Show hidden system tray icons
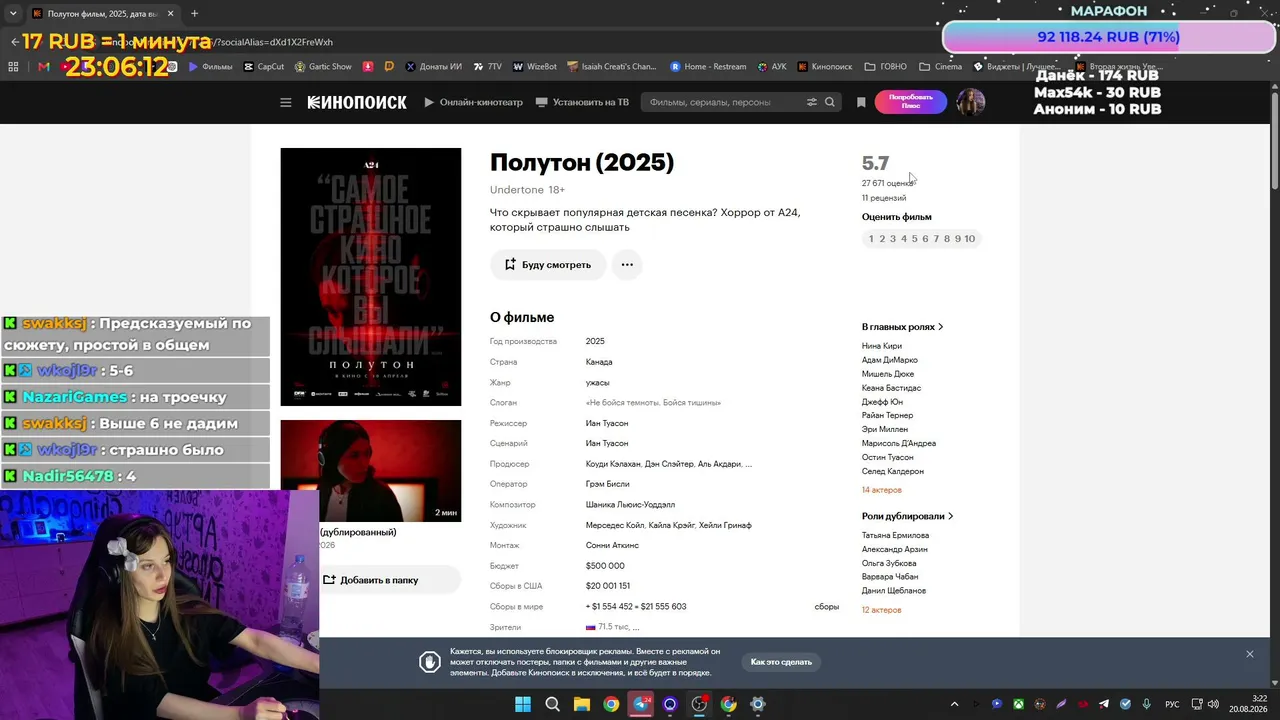The image size is (1280, 720). 954,704
